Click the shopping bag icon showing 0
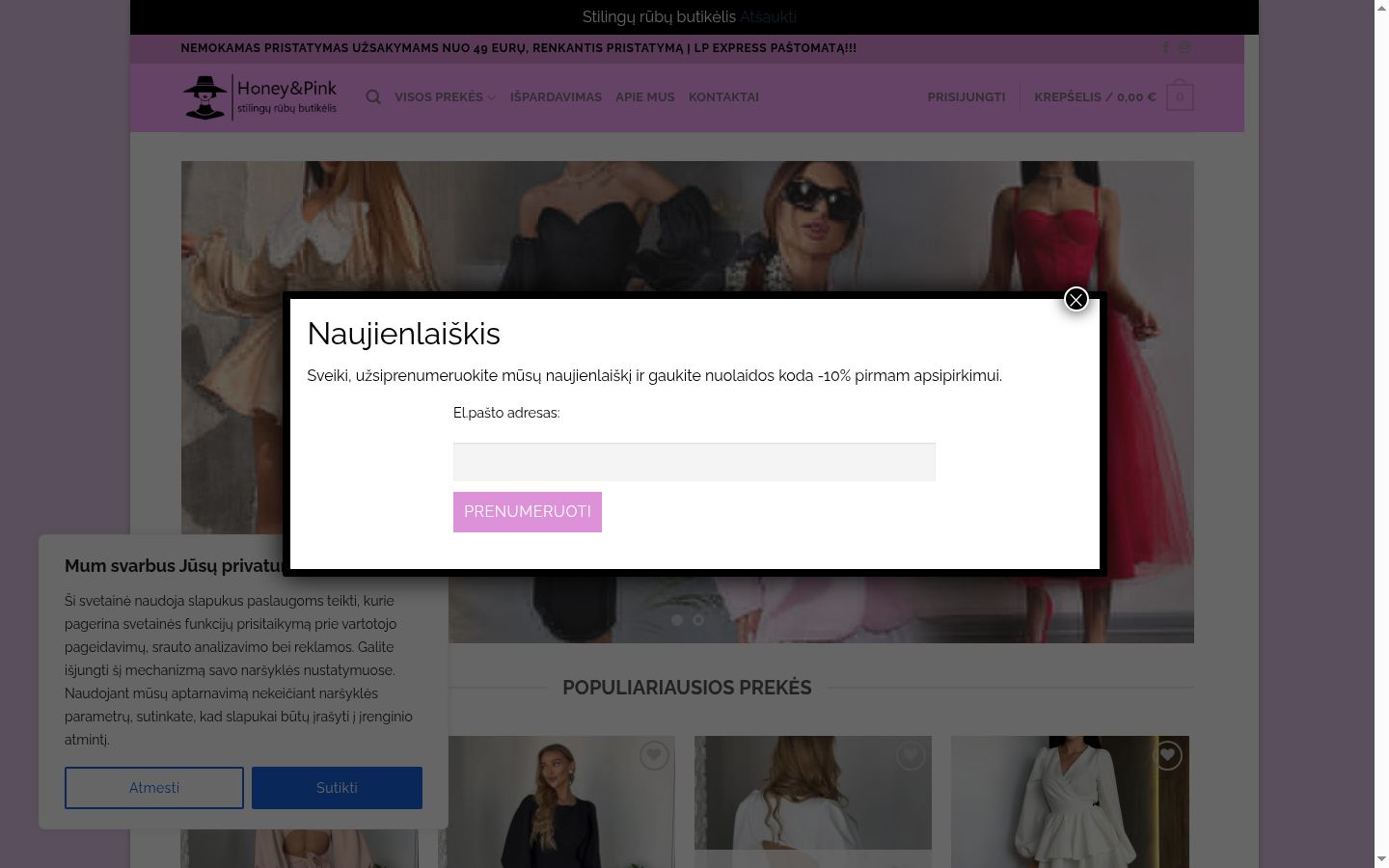Viewport: 1389px width, 868px height. pyautogui.click(x=1180, y=96)
